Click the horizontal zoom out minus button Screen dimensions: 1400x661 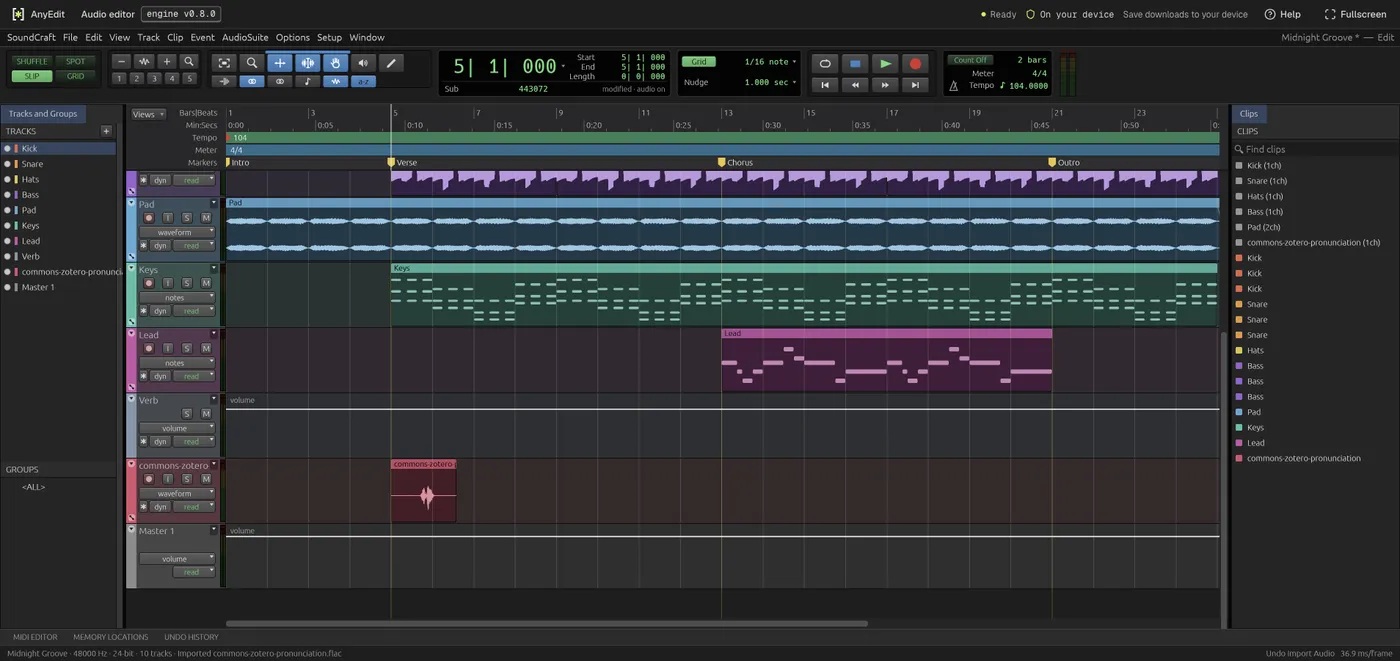point(121,61)
